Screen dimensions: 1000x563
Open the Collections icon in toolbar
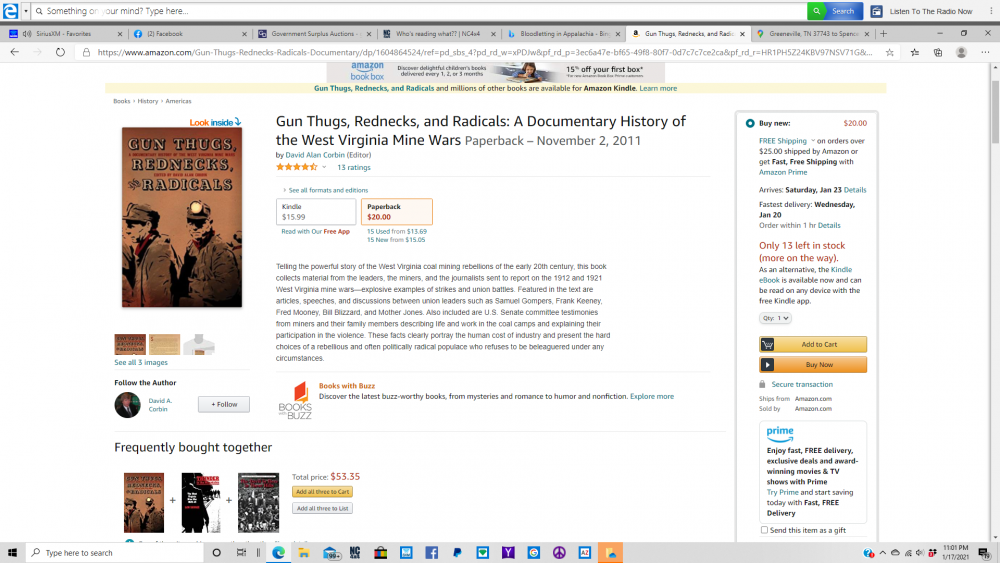tap(938, 52)
